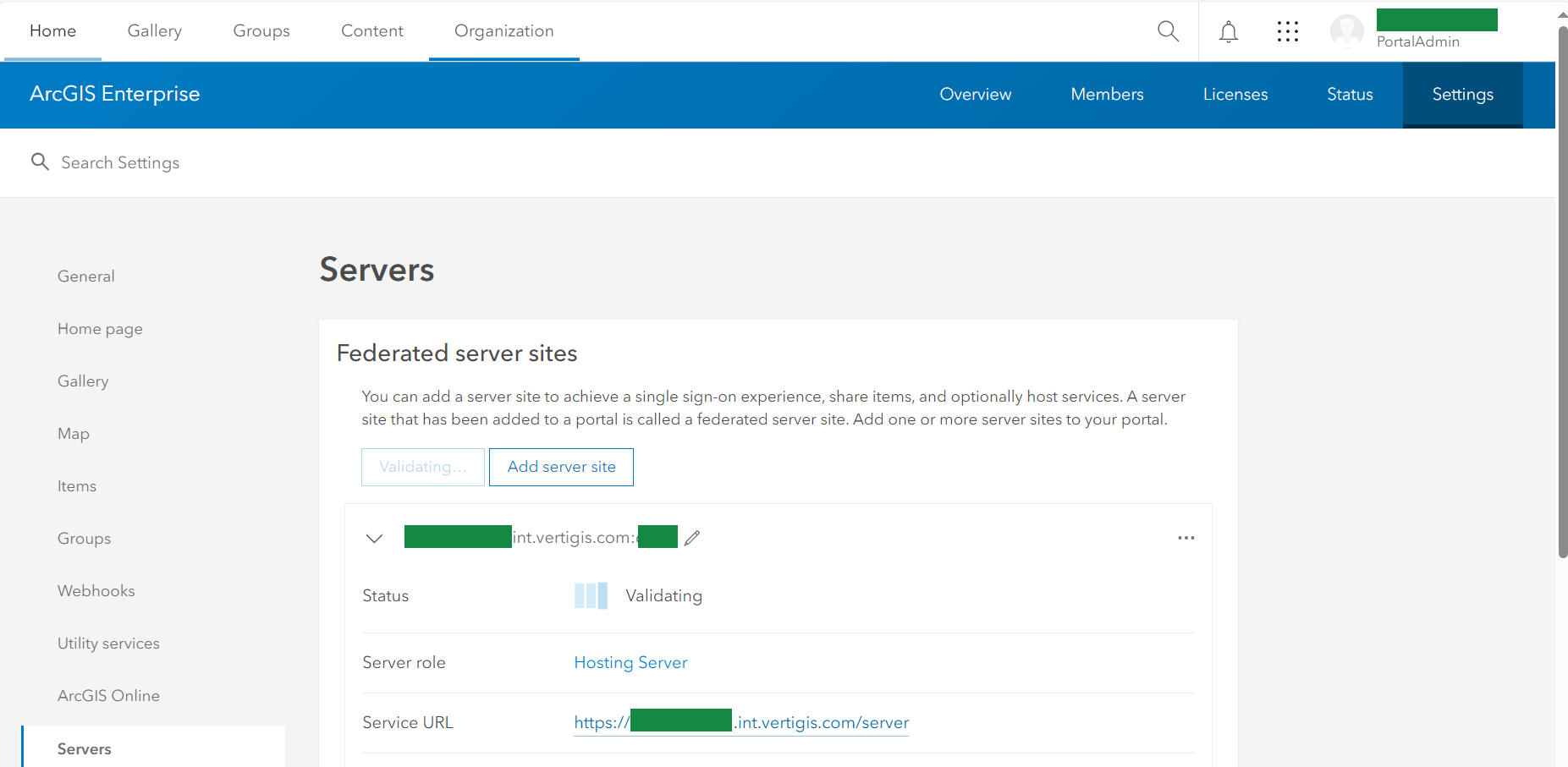The height and width of the screenshot is (767, 1568).
Task: Click the Validating status loader indicator
Action: tap(591, 596)
